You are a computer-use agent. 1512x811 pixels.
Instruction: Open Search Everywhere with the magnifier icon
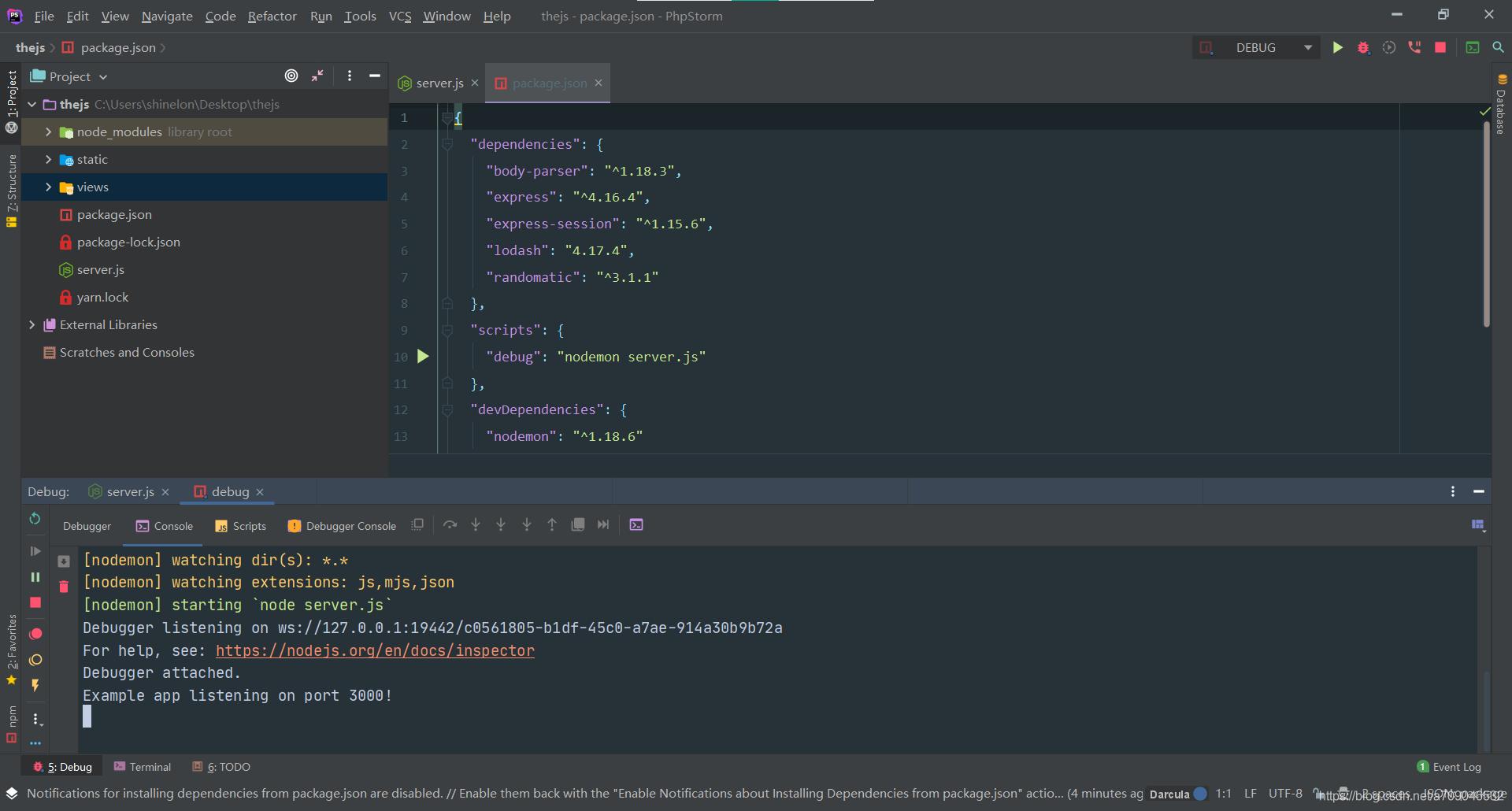tap(1498, 48)
